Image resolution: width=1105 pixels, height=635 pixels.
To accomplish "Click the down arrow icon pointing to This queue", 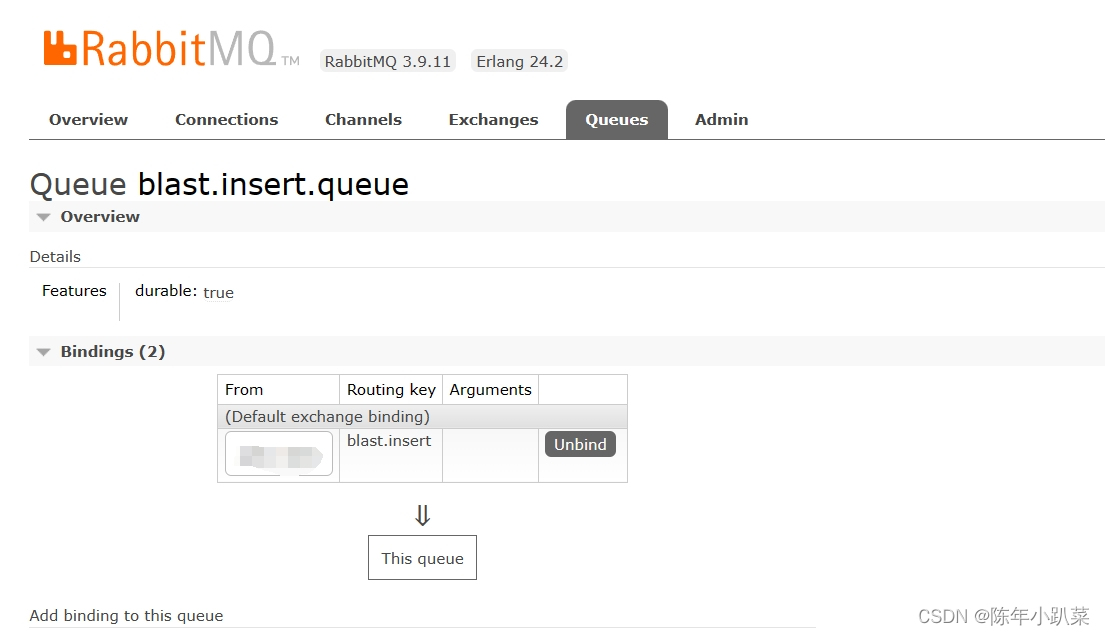I will (x=422, y=514).
